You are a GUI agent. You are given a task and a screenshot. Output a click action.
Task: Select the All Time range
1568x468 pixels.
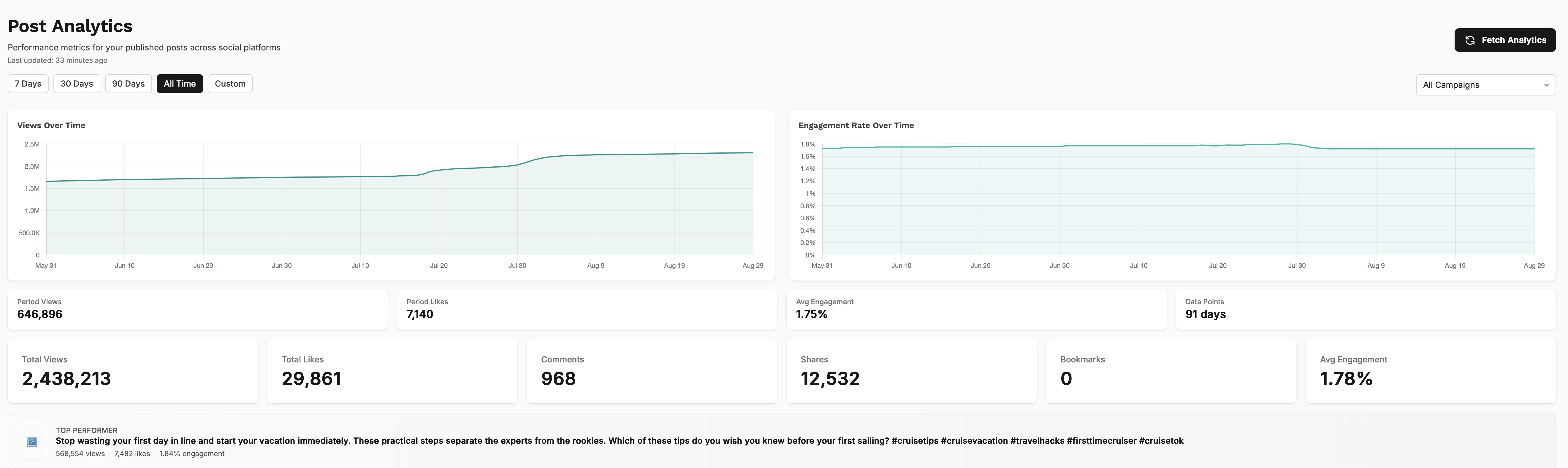point(180,84)
